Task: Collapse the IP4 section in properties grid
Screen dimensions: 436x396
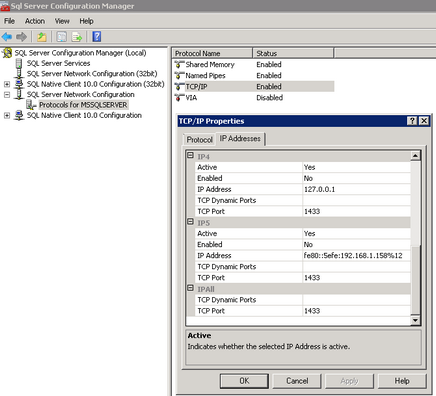Action: [x=190, y=155]
